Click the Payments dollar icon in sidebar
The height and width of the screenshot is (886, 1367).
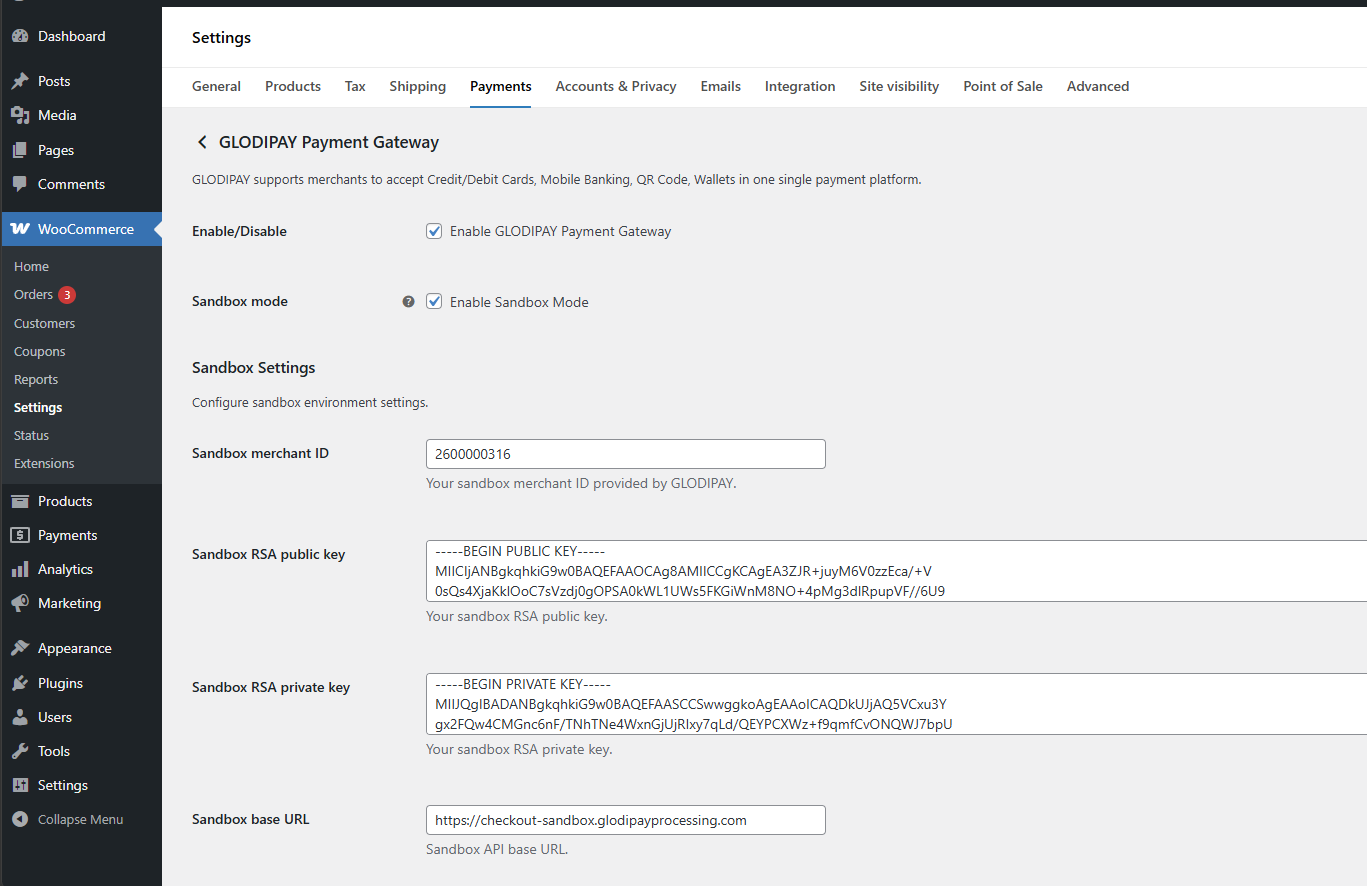tap(20, 535)
